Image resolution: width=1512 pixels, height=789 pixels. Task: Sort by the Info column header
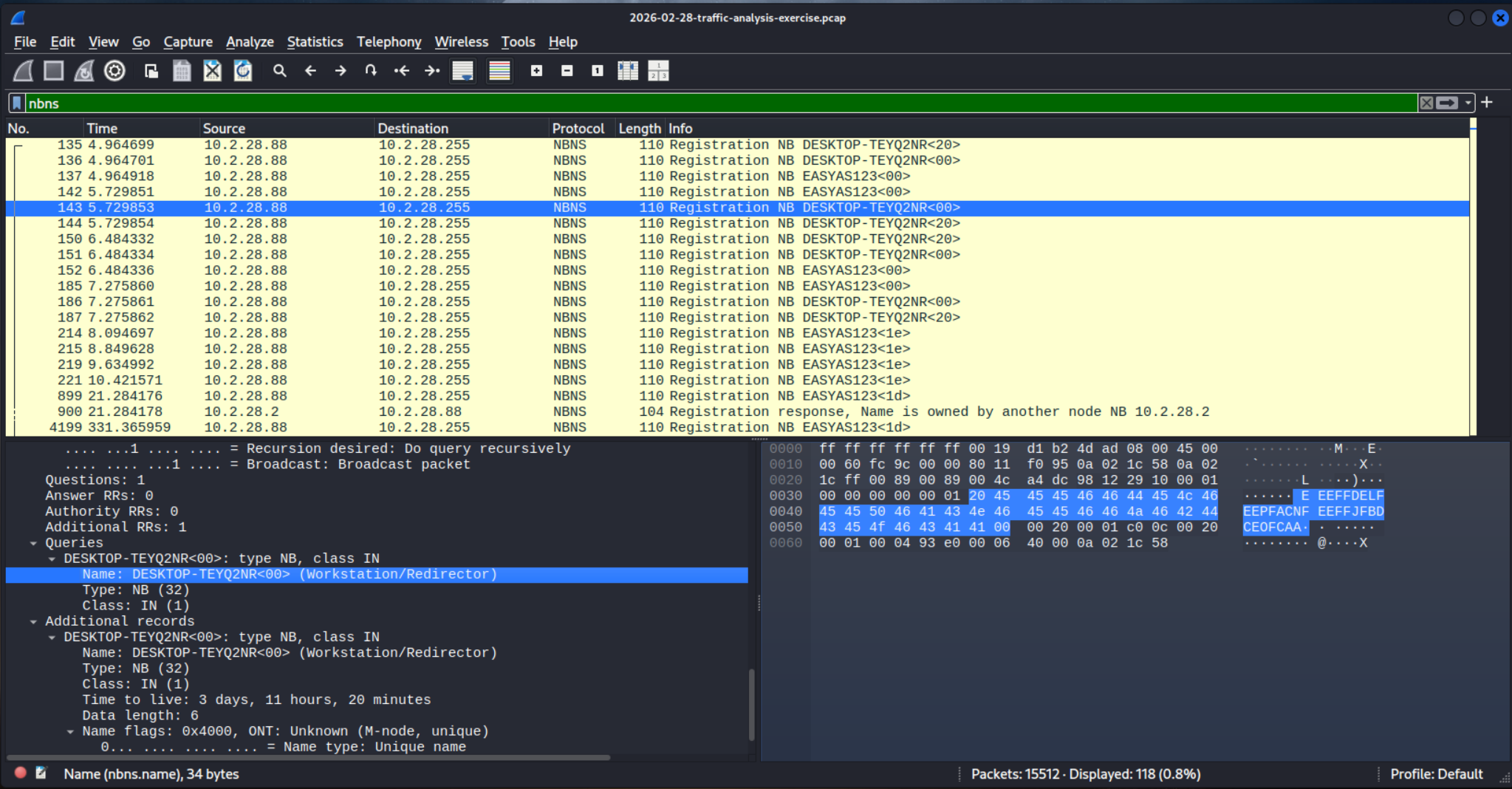tap(1067, 129)
